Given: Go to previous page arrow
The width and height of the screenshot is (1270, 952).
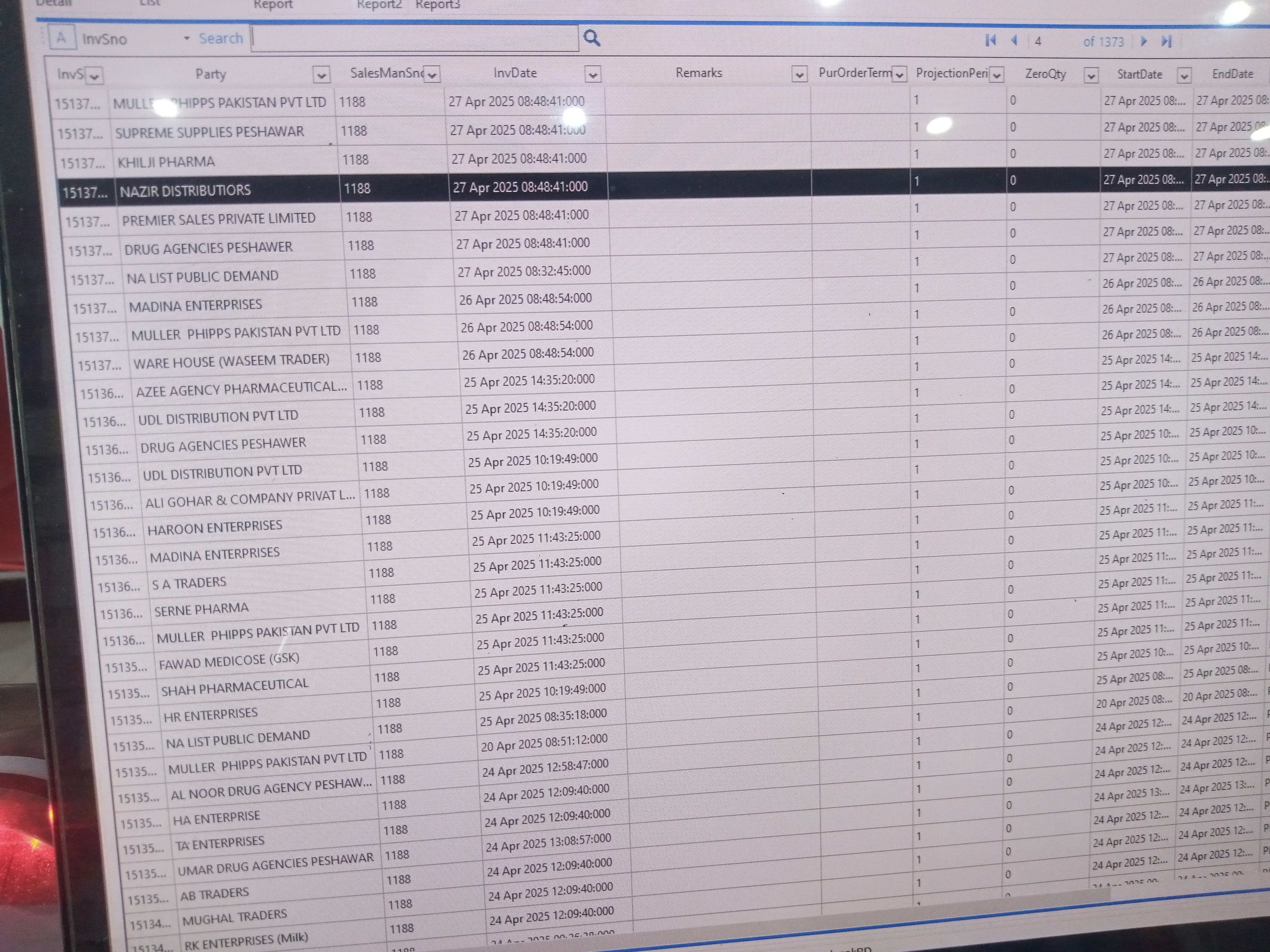Looking at the screenshot, I should [x=1014, y=40].
